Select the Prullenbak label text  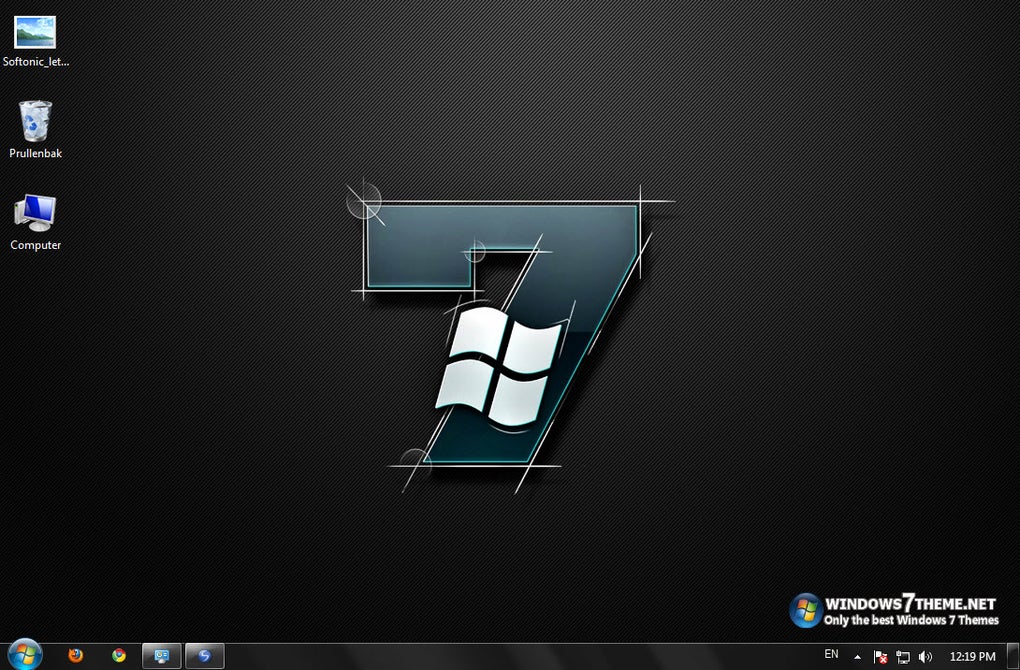36,154
